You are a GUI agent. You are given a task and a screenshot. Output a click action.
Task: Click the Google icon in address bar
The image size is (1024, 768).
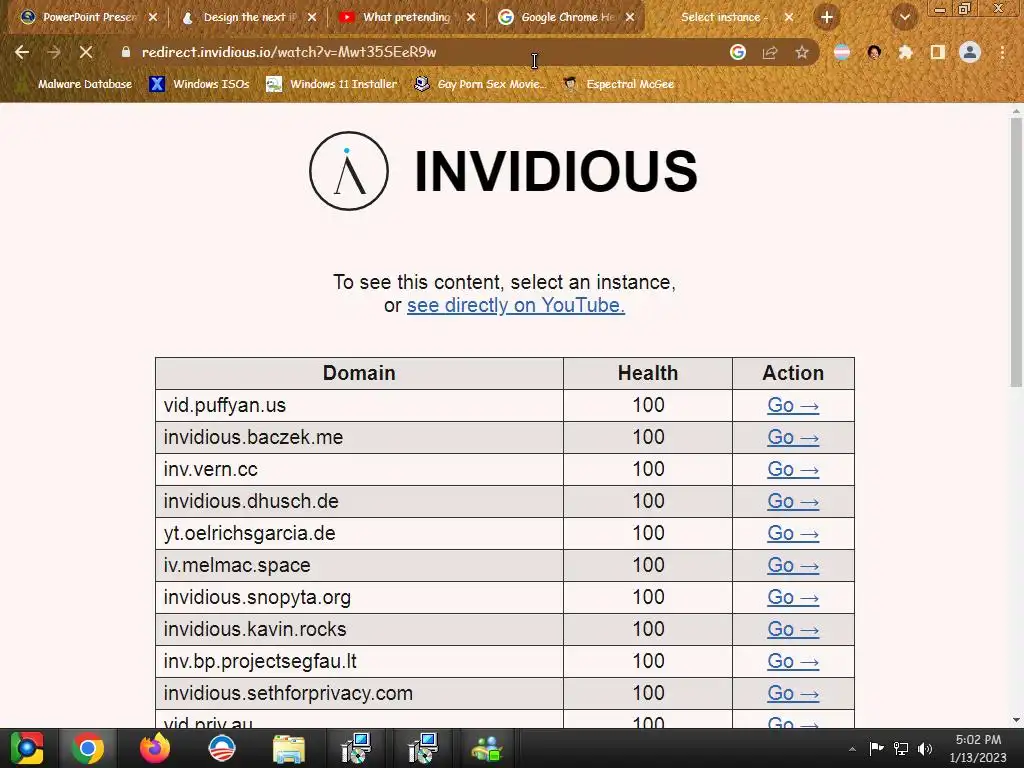click(x=738, y=52)
